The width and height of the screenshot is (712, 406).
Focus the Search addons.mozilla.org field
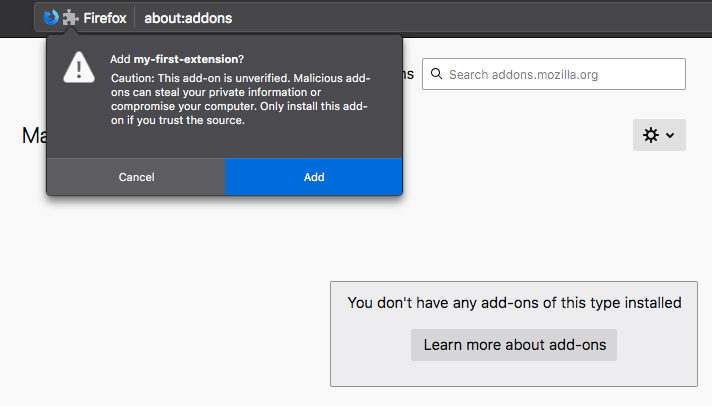pos(554,74)
